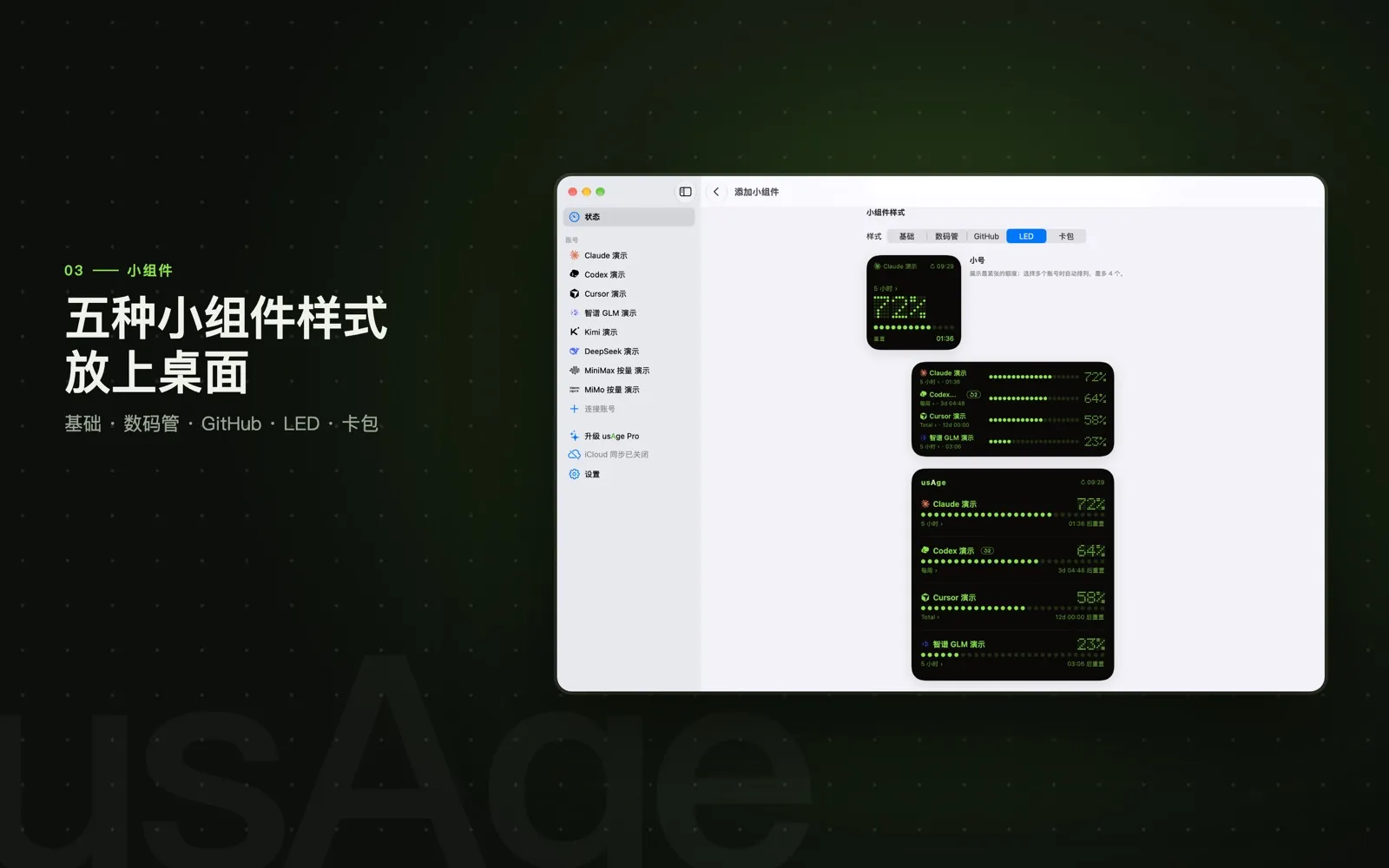The height and width of the screenshot is (868, 1389).
Task: Click Cursor cube icon in the large widget
Action: tap(925, 597)
